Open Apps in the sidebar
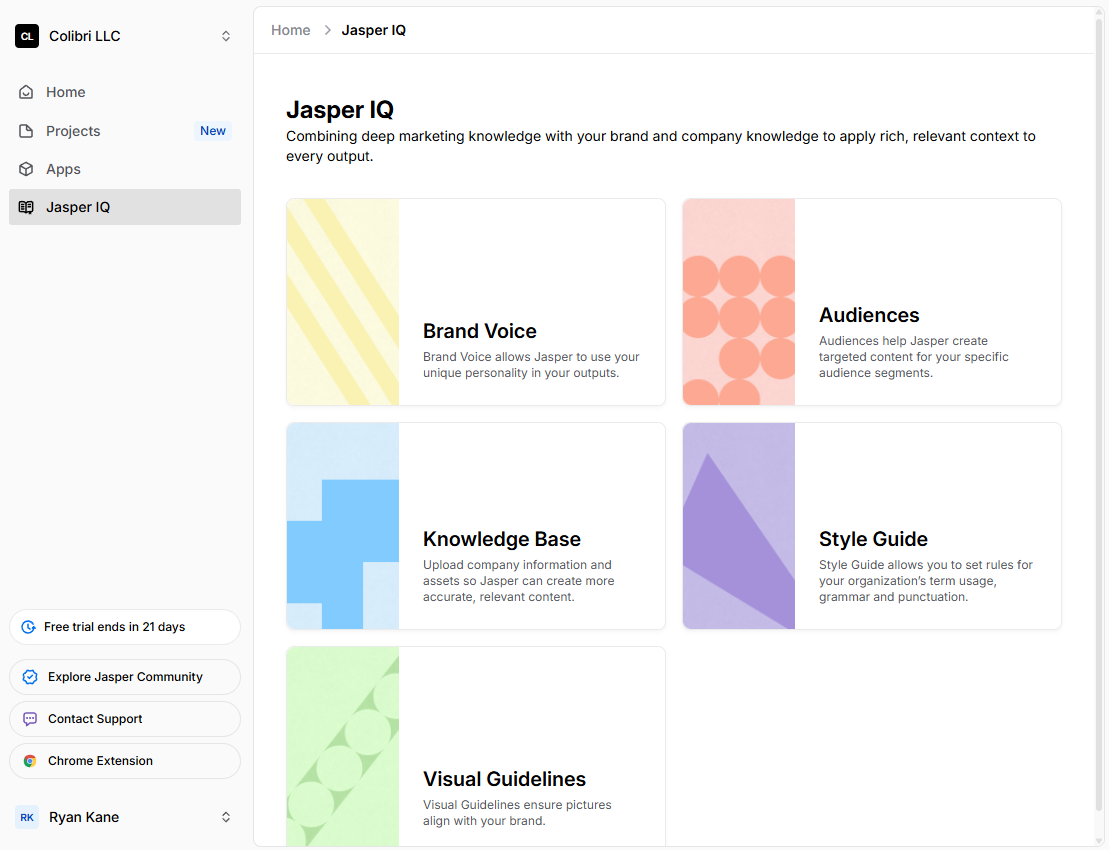Screen dimensions: 1109x850 pos(124,169)
